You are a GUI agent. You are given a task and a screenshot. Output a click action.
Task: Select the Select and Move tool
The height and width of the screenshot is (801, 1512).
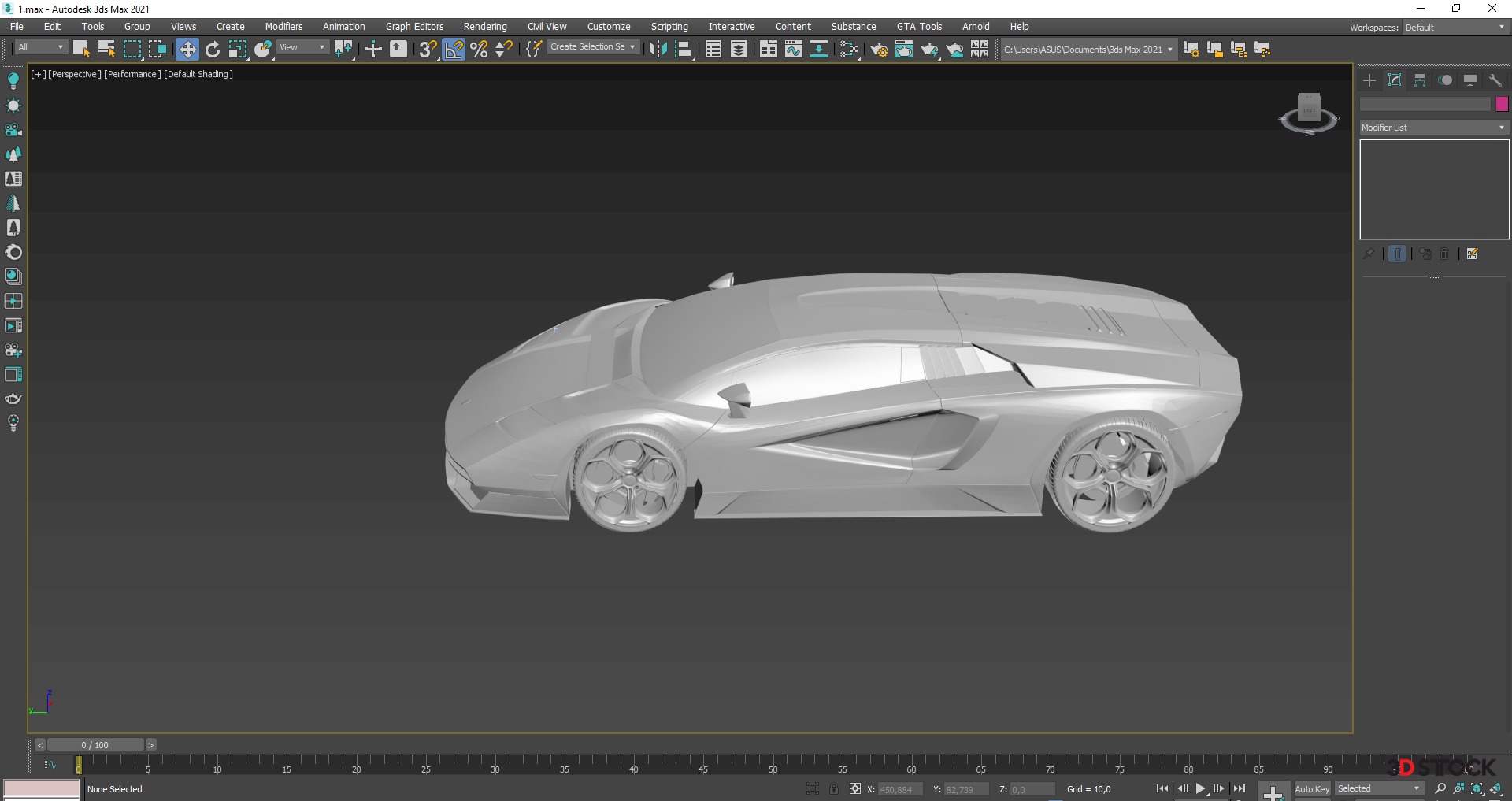tap(187, 49)
